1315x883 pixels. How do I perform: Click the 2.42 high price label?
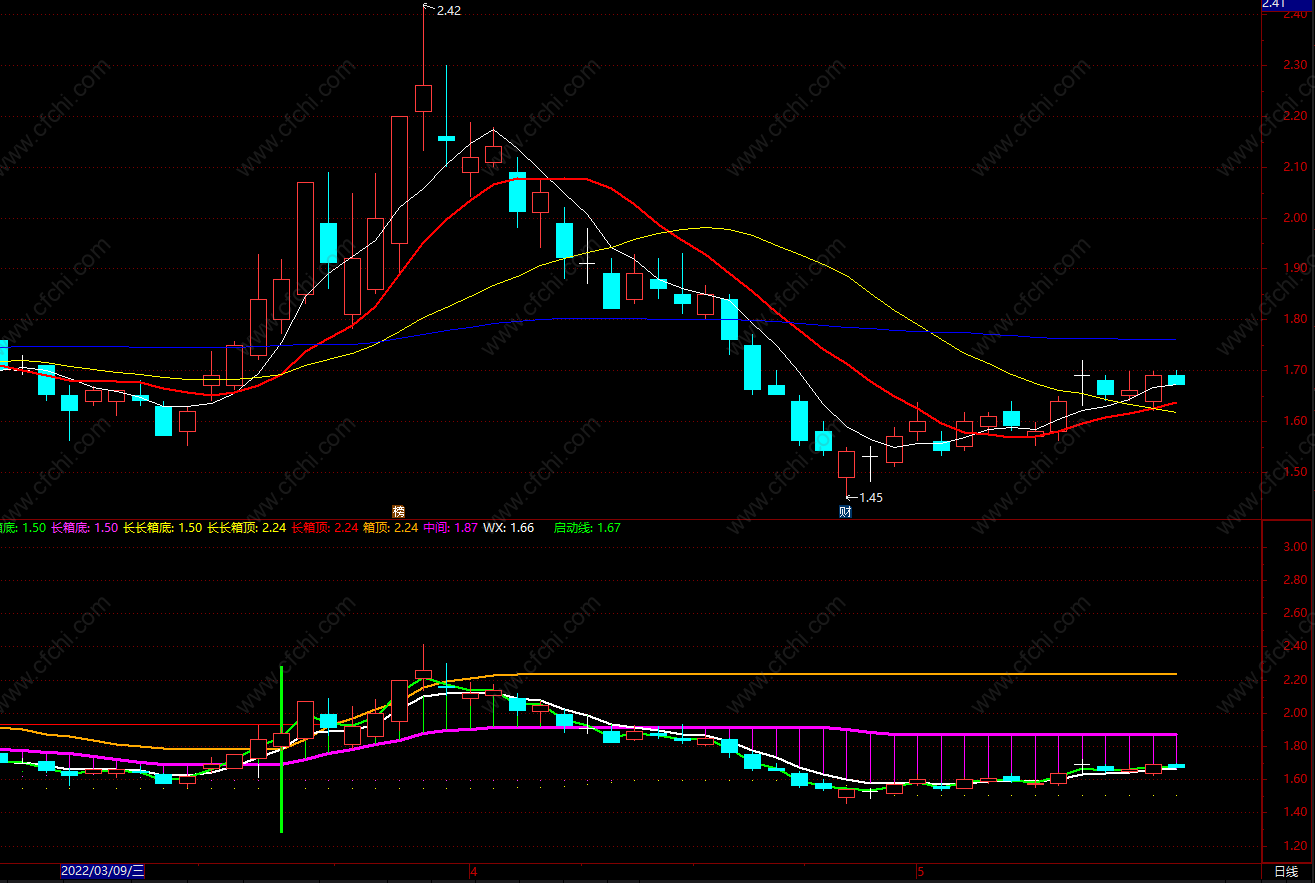(449, 10)
